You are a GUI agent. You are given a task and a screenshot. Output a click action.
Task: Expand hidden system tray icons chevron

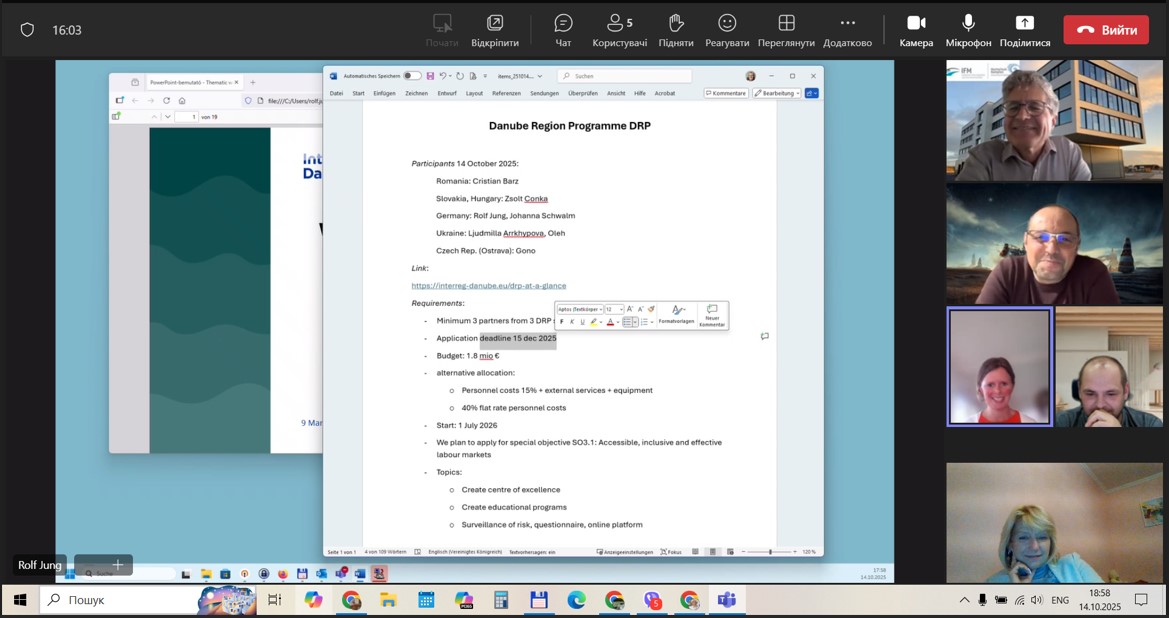(964, 600)
